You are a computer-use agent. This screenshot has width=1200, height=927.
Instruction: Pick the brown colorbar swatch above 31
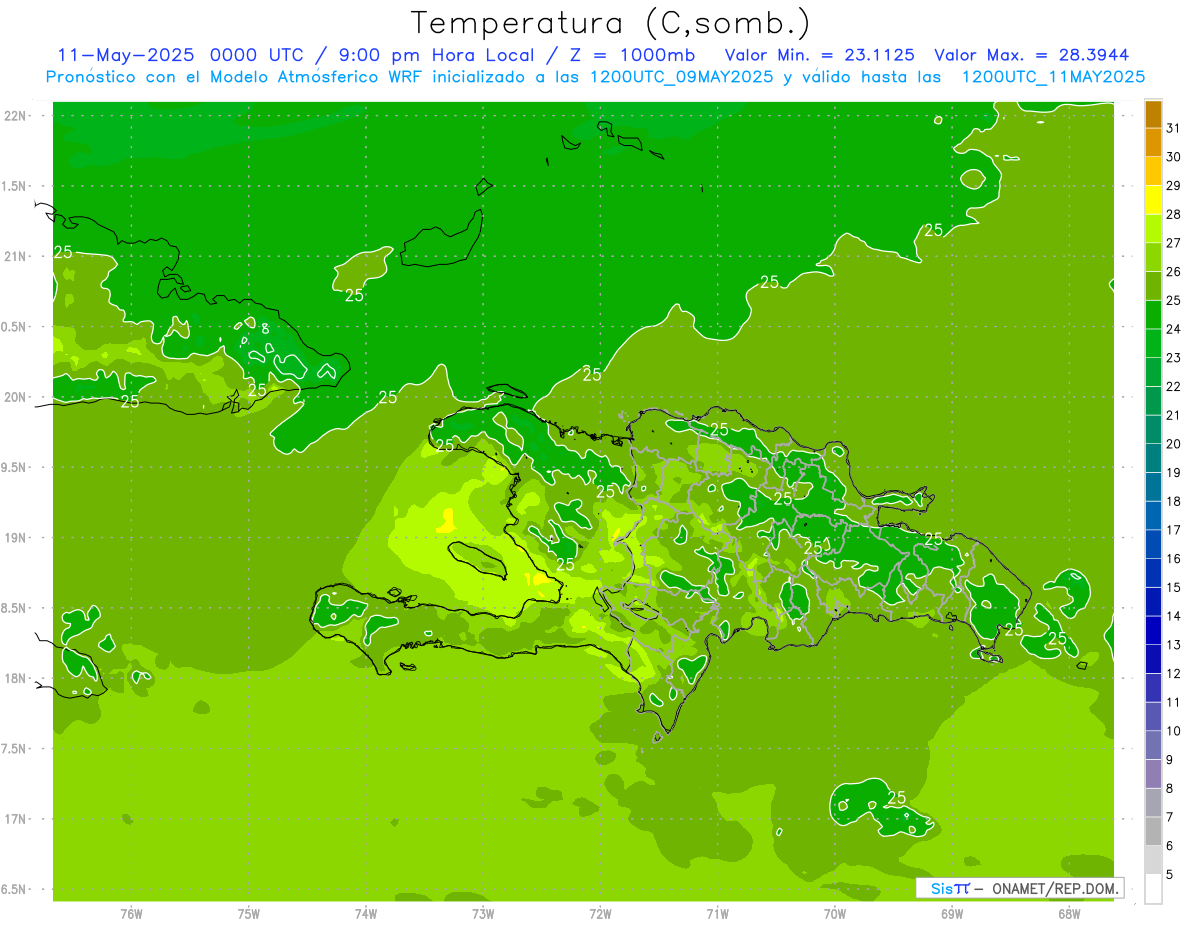tap(1153, 114)
